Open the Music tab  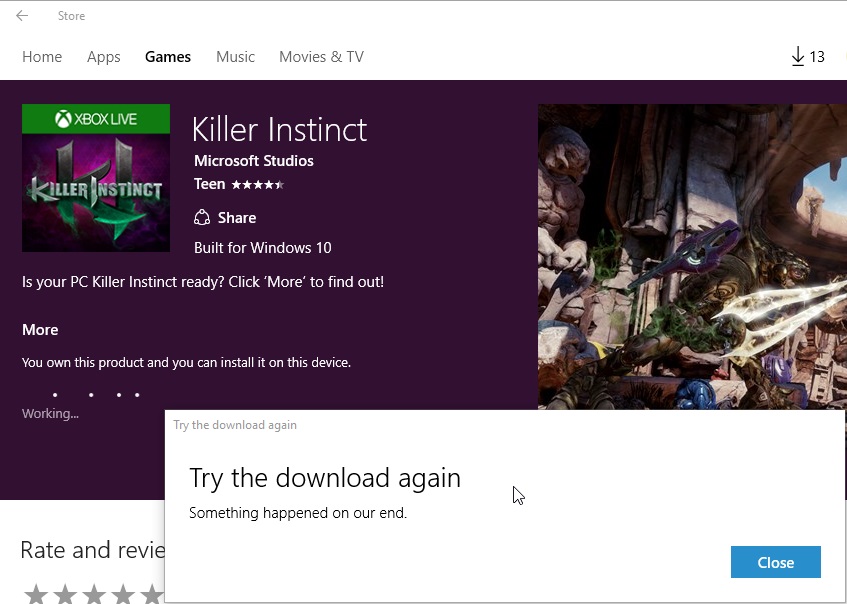(236, 57)
